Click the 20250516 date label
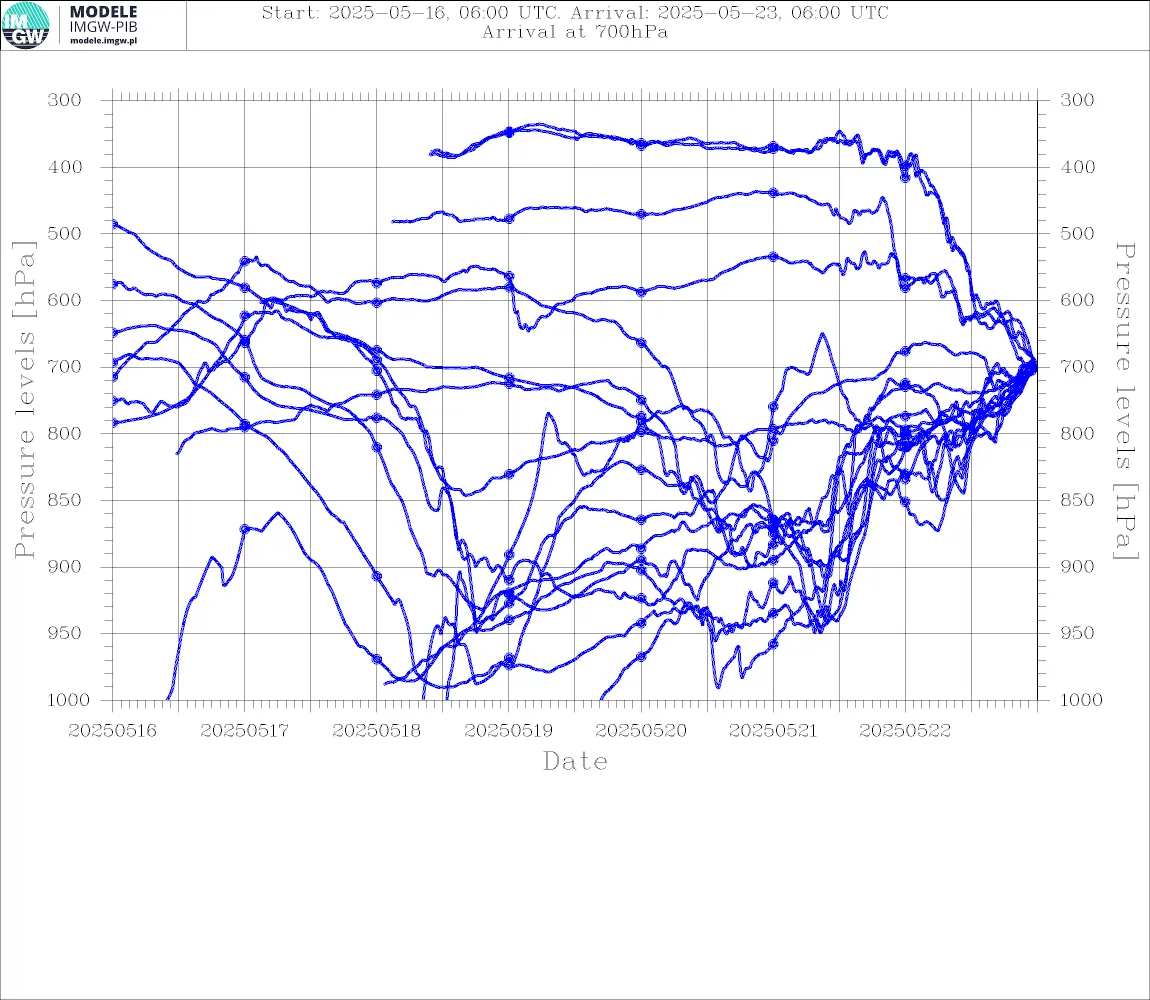This screenshot has height=1000, width=1150. coord(112,731)
